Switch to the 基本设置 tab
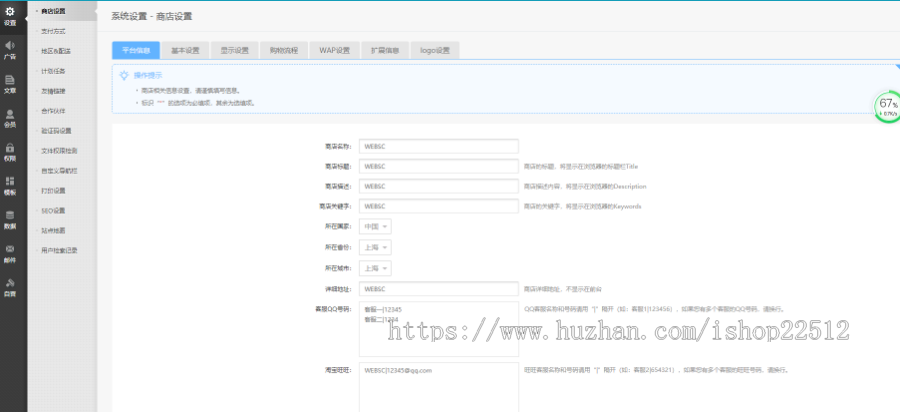 (x=185, y=50)
